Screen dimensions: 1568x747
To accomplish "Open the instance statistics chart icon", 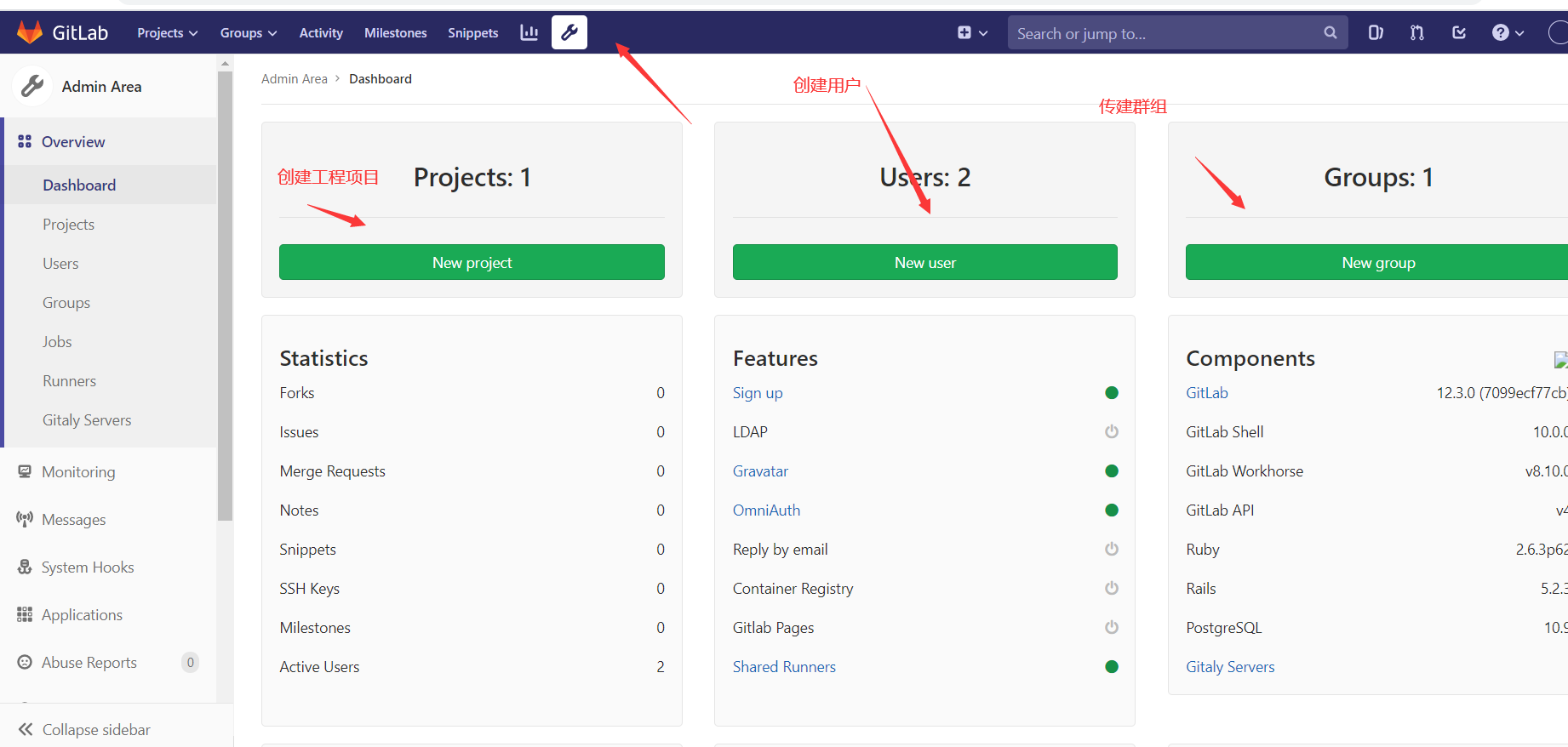I will point(529,32).
